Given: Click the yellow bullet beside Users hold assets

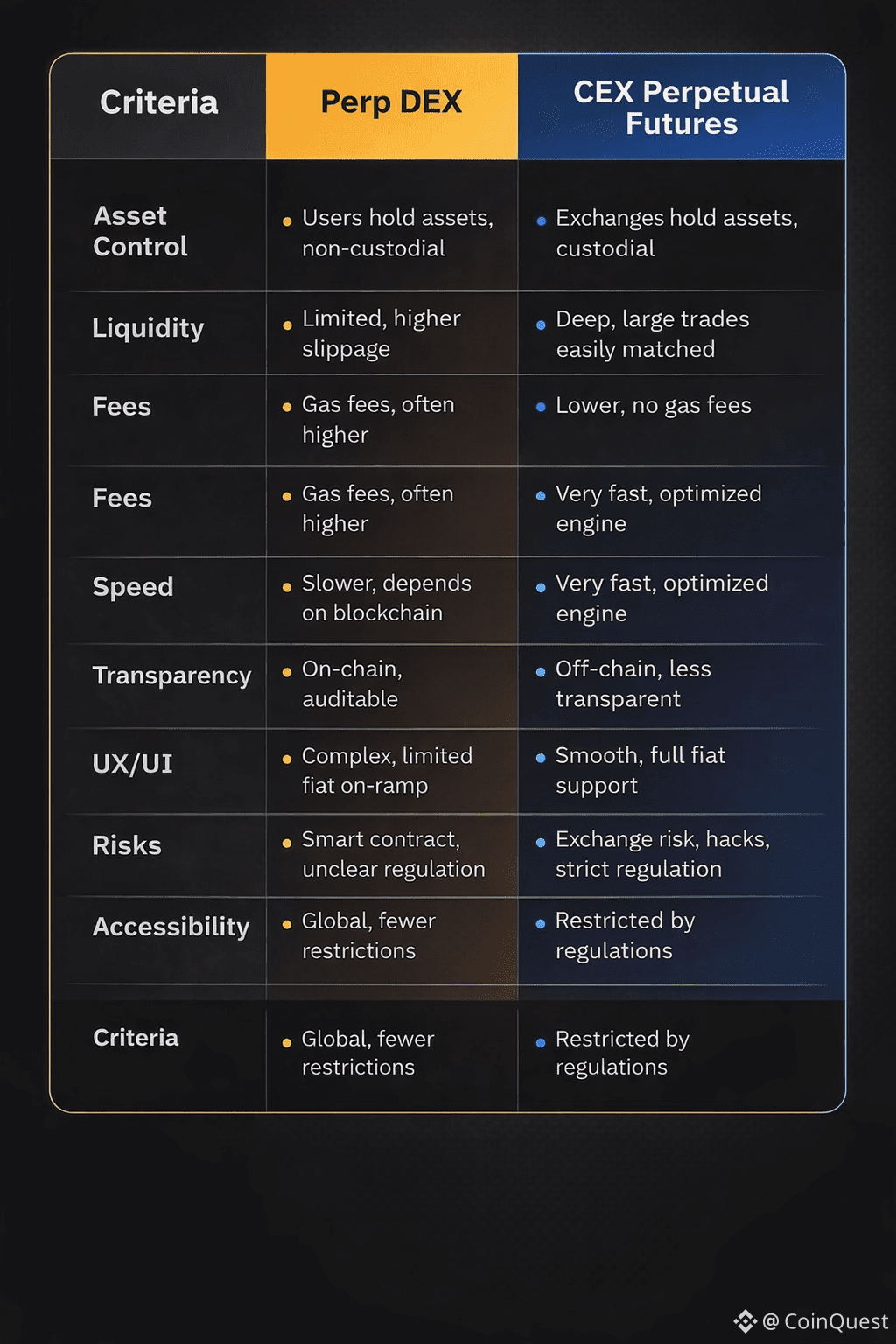Looking at the screenshot, I should coord(287,221).
